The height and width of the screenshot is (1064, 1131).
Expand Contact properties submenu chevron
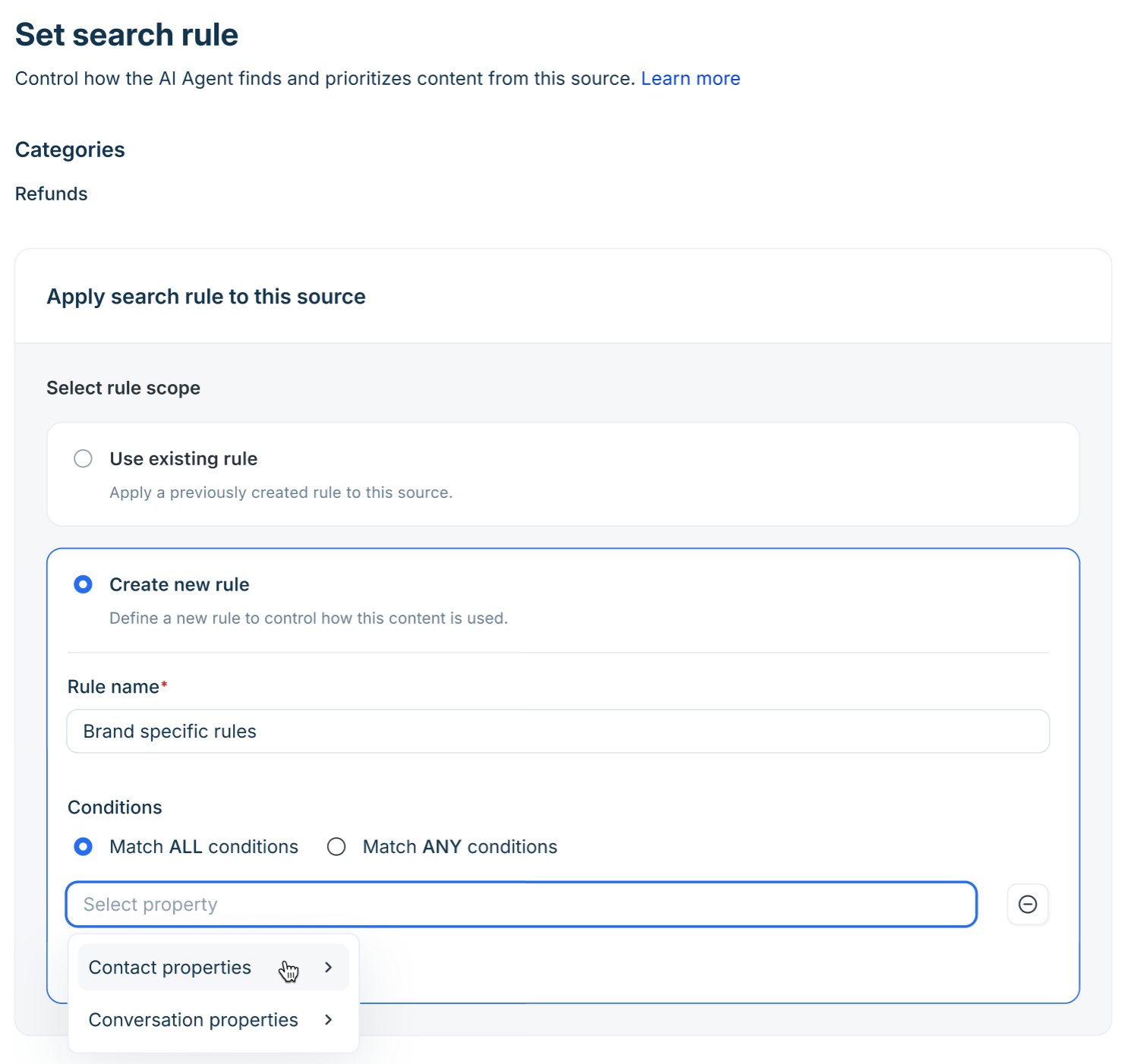329,967
